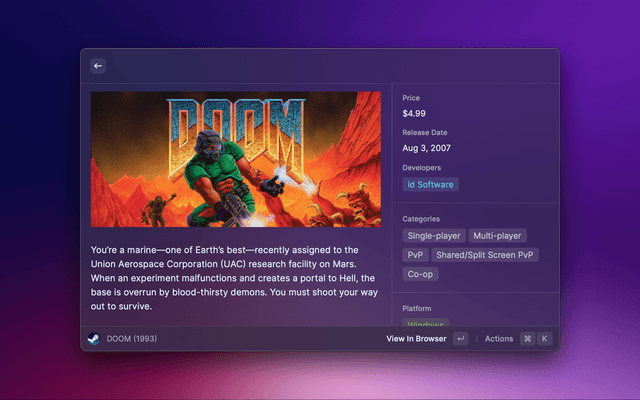This screenshot has height=400, width=640.
Task: Click the Command key symbol
Action: point(527,339)
